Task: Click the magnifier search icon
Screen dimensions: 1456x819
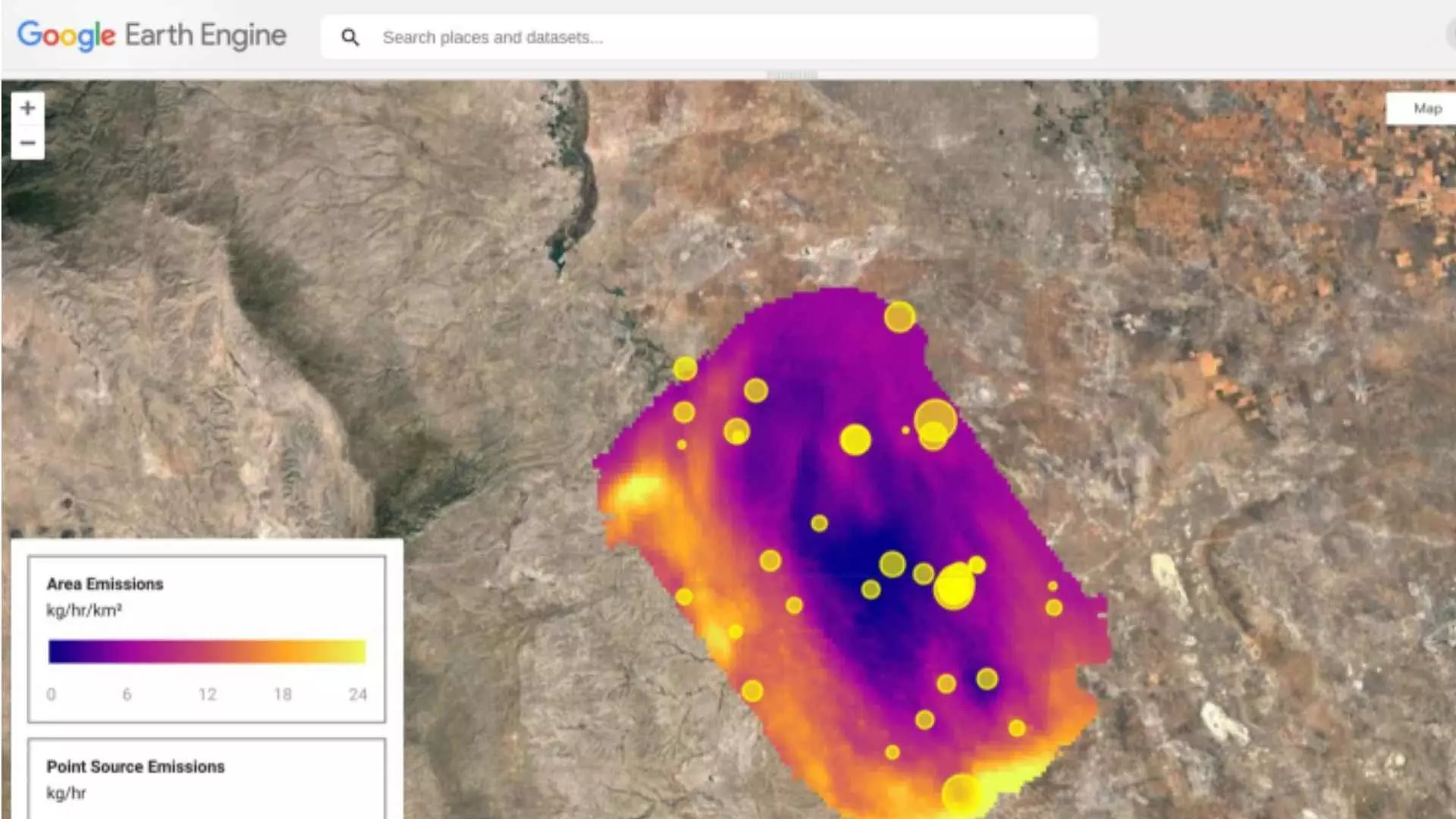Action: 350,37
